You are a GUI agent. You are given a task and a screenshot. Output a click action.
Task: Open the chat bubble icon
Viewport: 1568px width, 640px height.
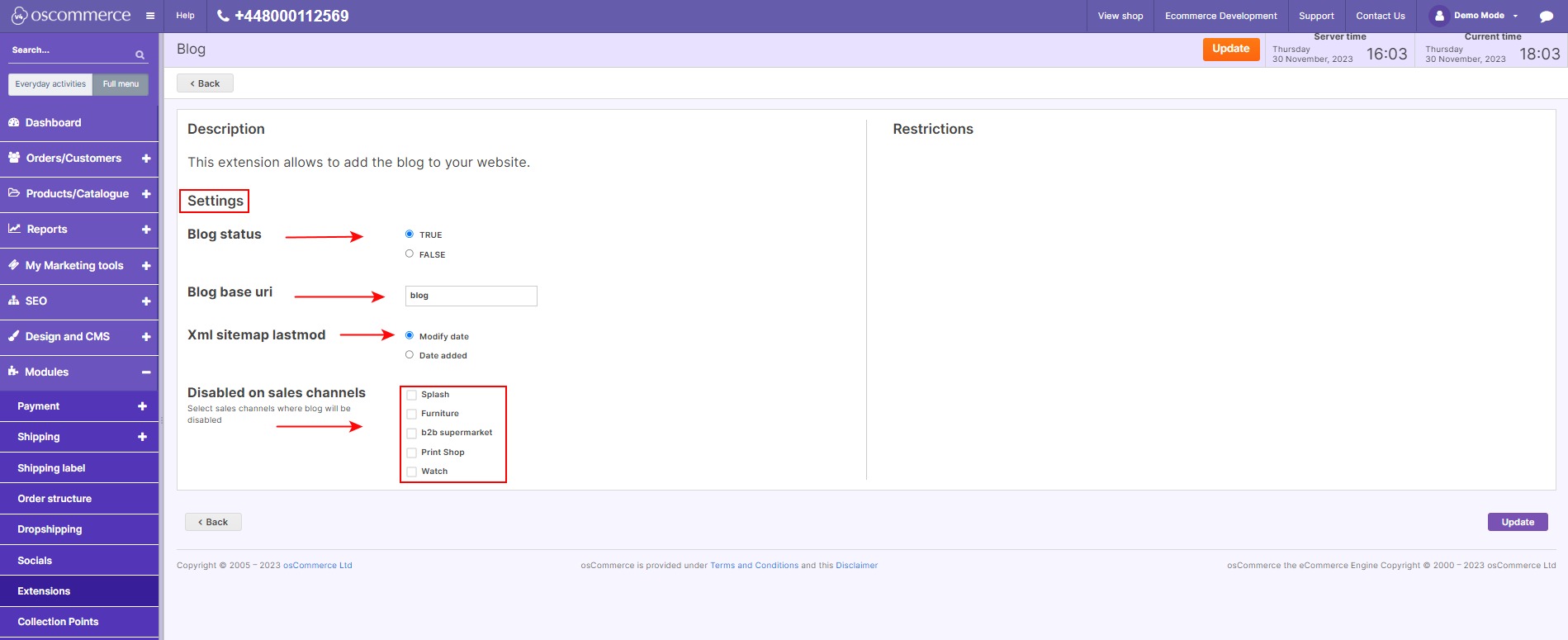coord(1546,17)
